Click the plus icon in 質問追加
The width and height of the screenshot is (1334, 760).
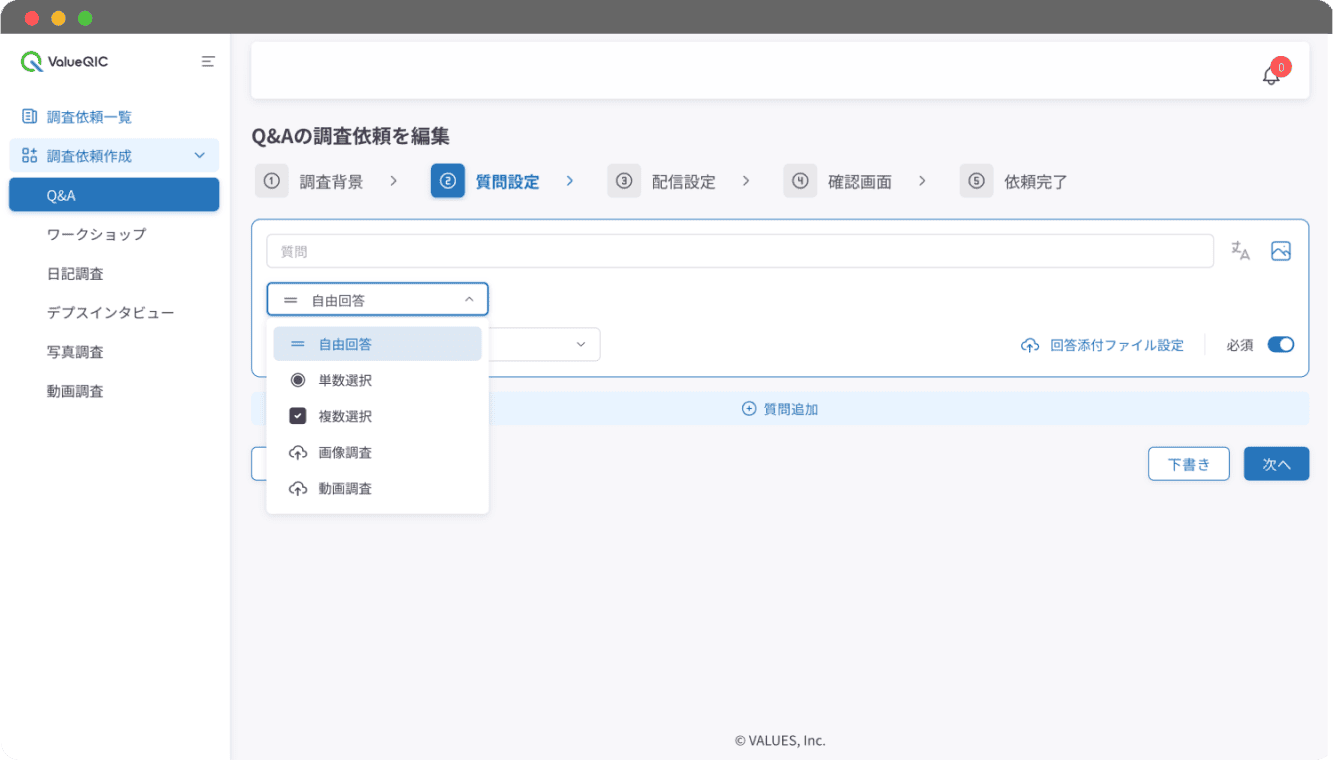(749, 409)
